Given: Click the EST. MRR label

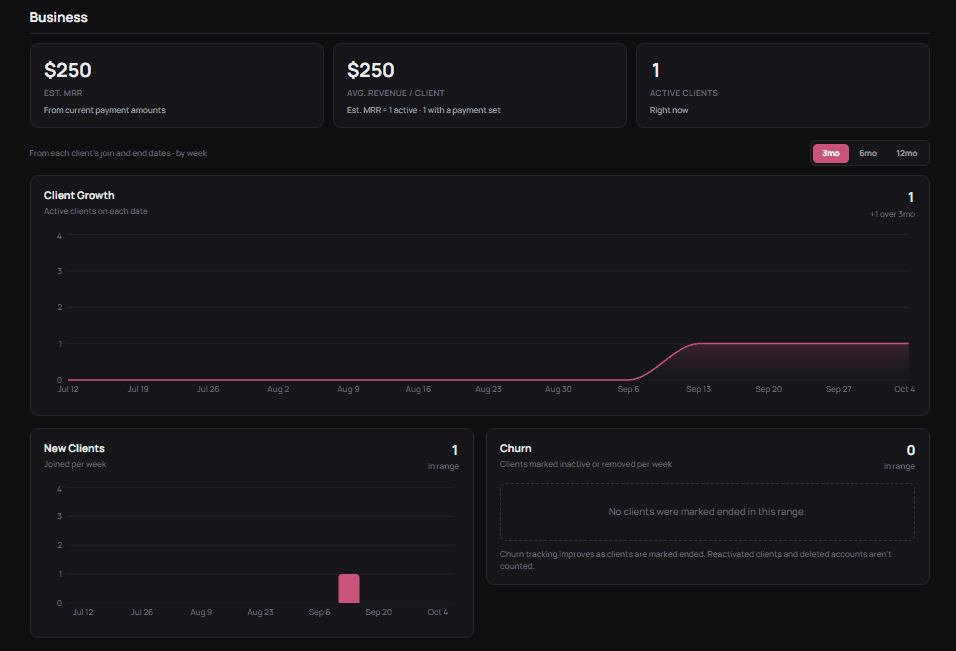Looking at the screenshot, I should [x=63, y=93].
